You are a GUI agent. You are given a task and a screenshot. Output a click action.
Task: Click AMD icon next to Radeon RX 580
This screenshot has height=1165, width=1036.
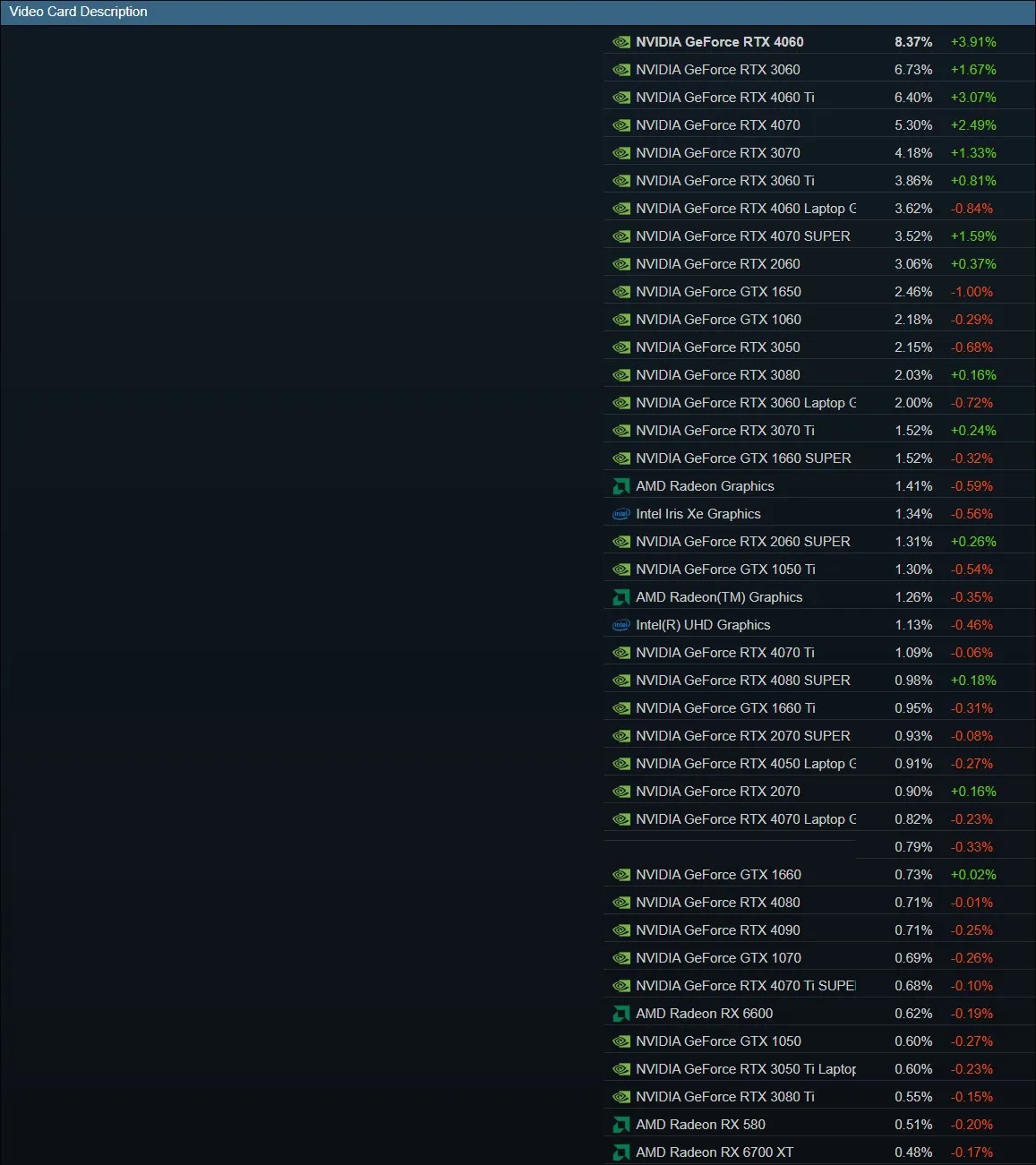point(621,1125)
